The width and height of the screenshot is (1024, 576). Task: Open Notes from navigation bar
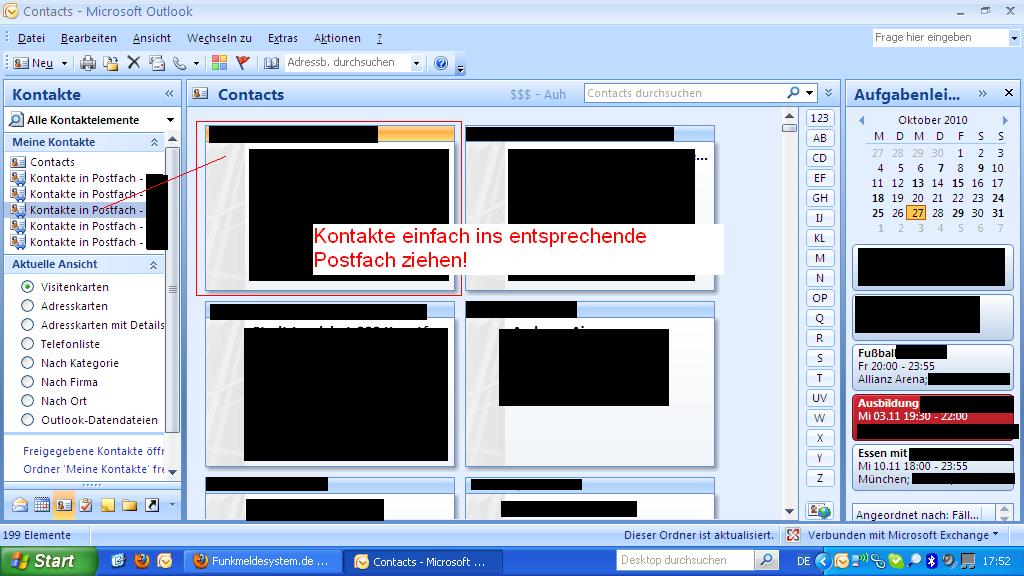[x=108, y=505]
